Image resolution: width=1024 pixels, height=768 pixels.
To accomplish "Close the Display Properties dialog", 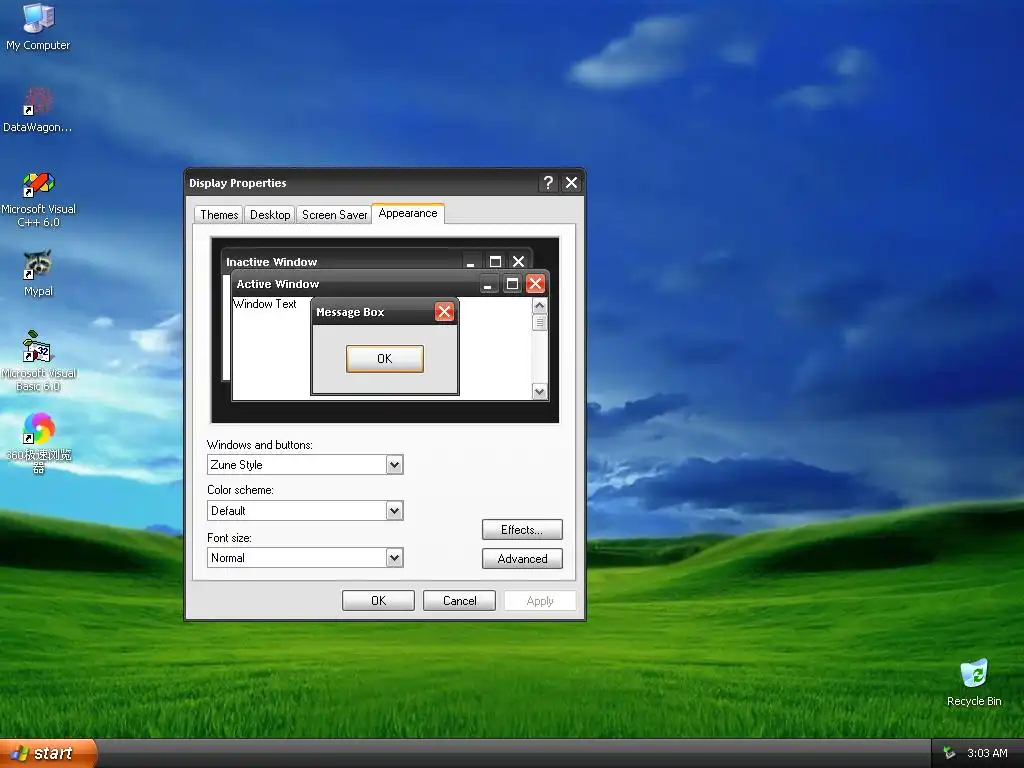I will [571, 183].
